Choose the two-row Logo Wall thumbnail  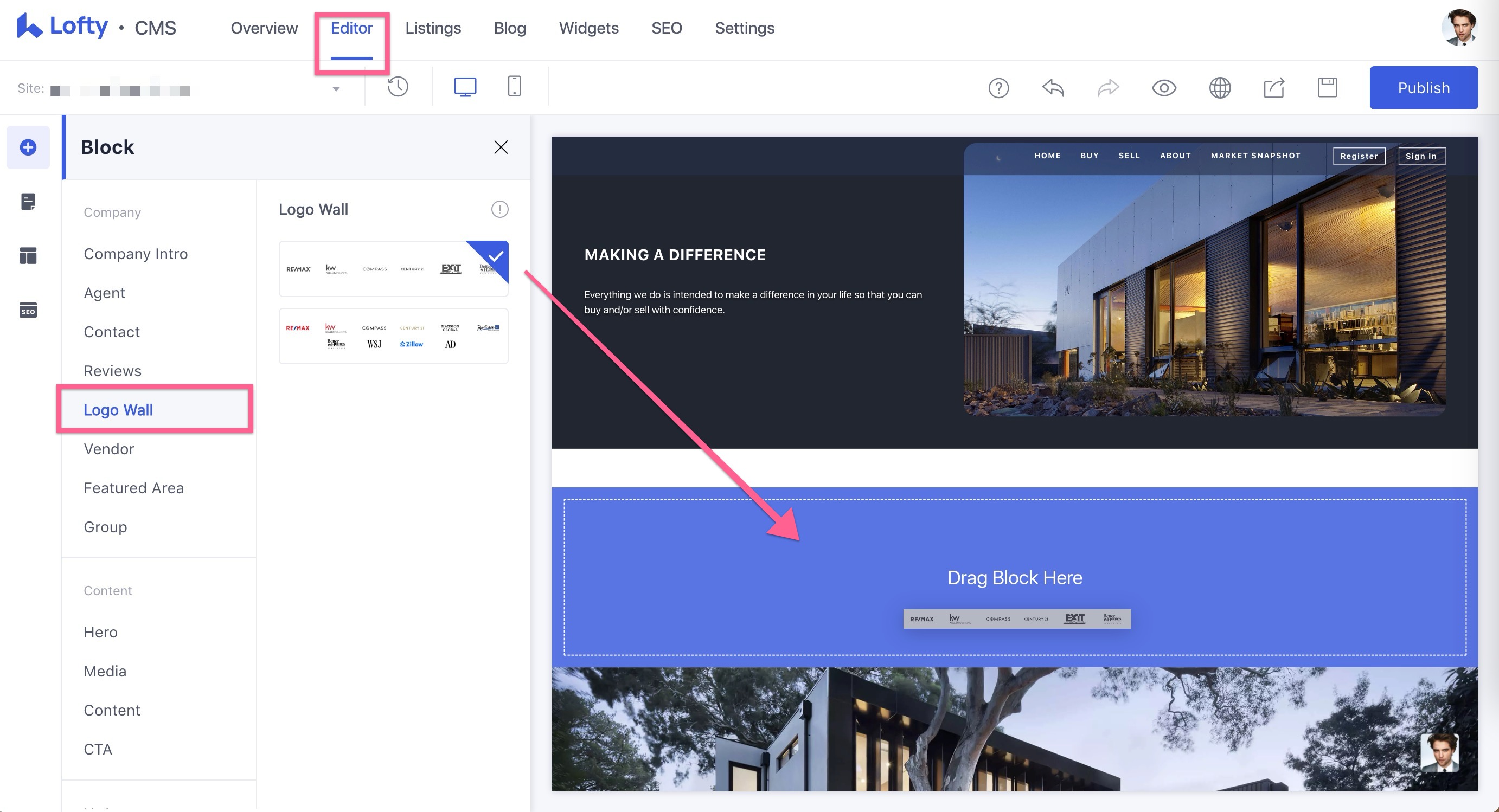pos(393,336)
